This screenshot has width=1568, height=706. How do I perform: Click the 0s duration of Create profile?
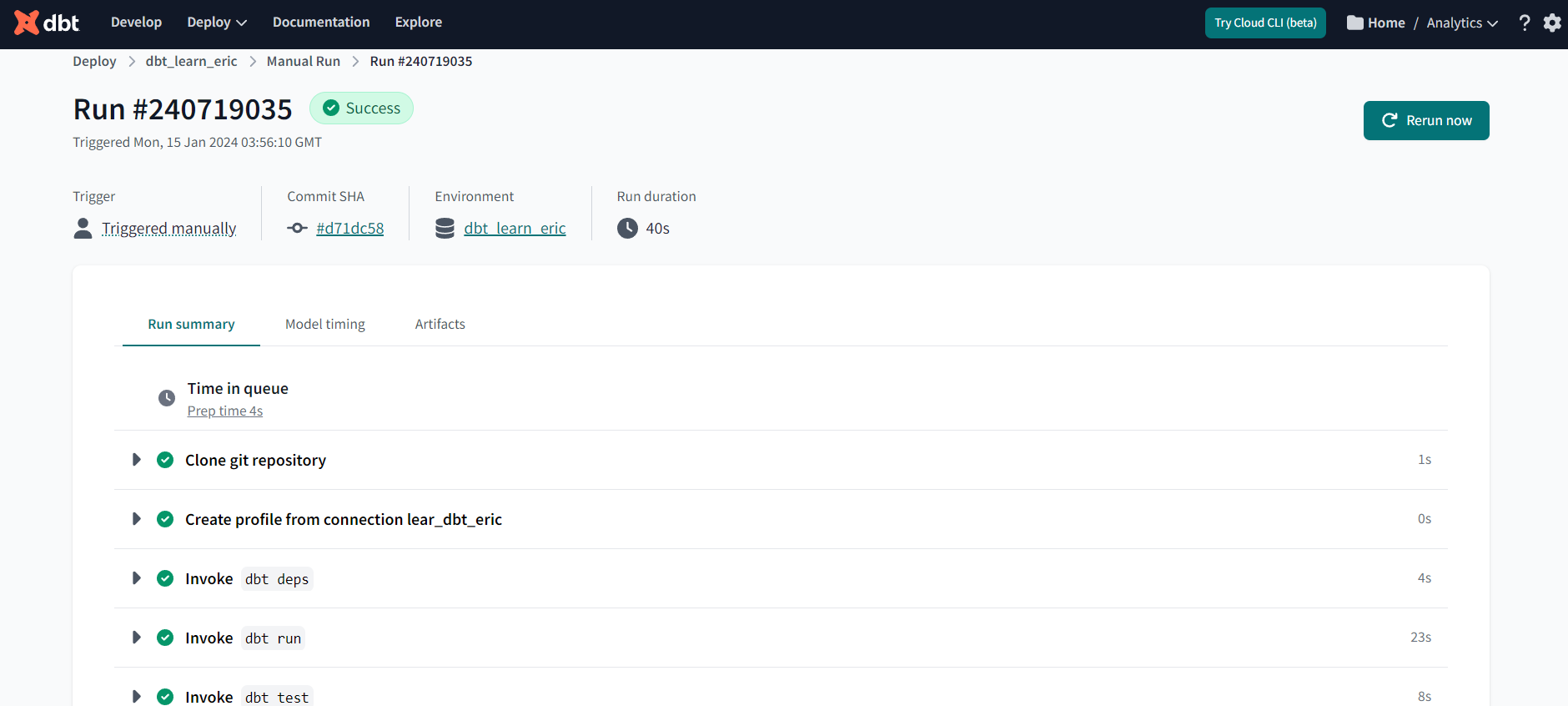pyautogui.click(x=1425, y=518)
